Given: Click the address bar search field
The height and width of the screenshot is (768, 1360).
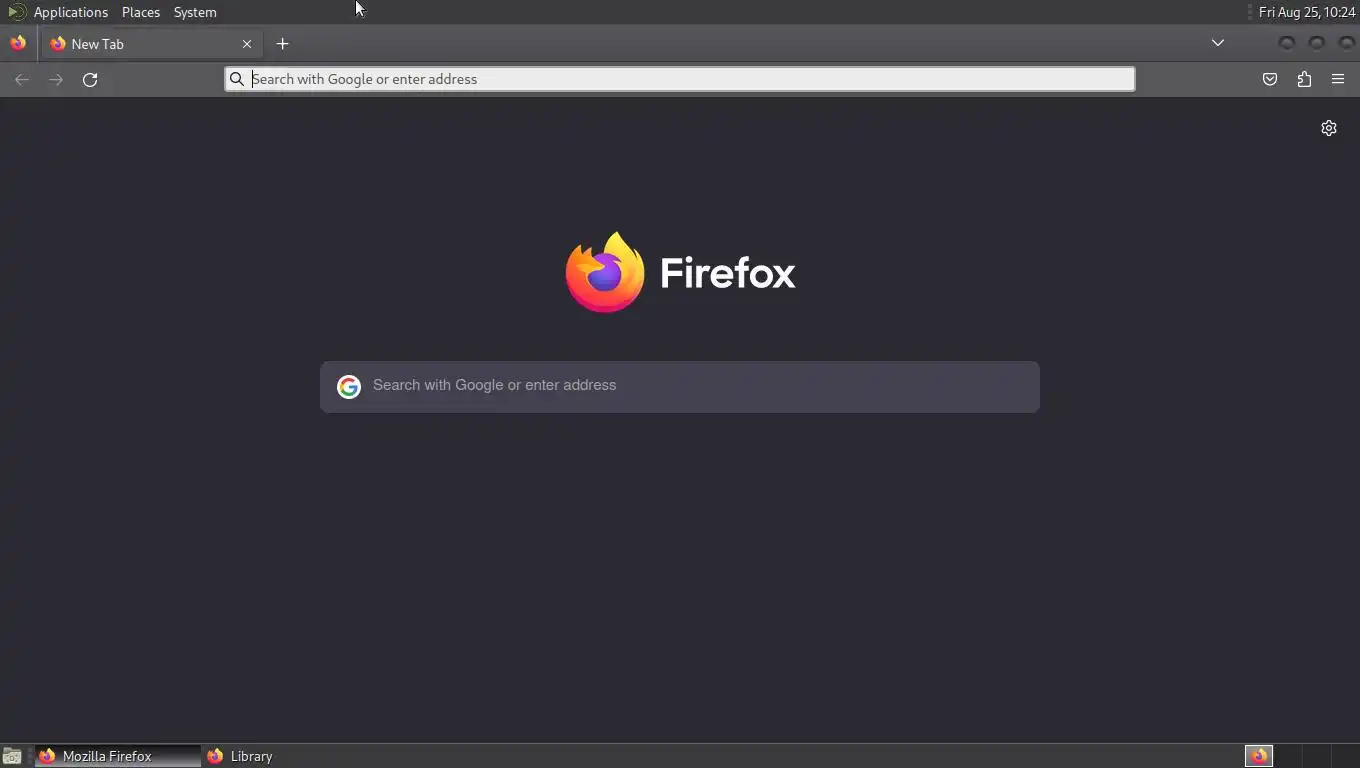Looking at the screenshot, I should [x=680, y=79].
